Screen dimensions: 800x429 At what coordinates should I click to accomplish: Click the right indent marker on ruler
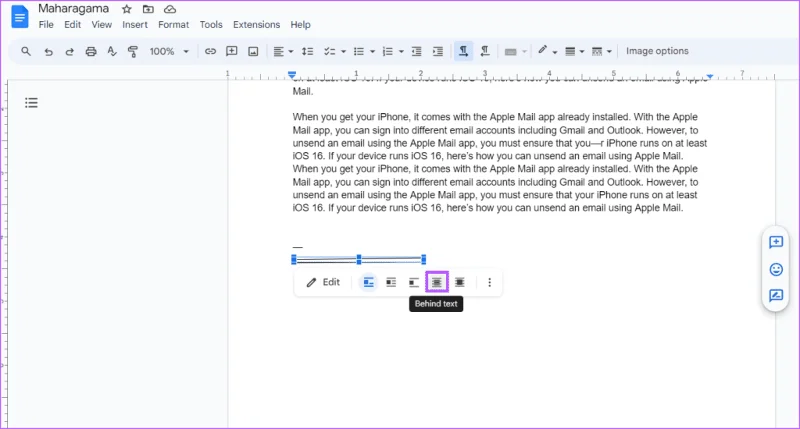pyautogui.click(x=710, y=76)
